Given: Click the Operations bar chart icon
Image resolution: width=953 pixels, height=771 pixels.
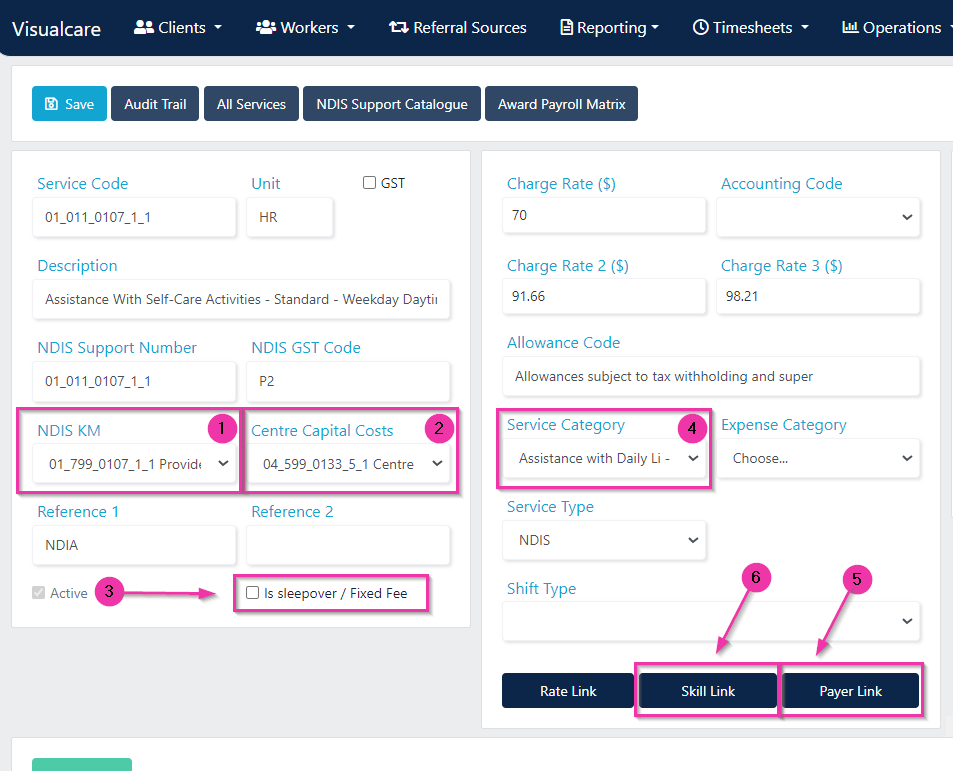Looking at the screenshot, I should point(850,27).
